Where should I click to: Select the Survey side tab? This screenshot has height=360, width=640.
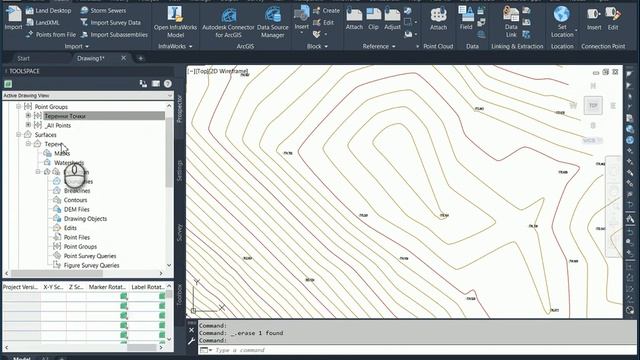(179, 233)
